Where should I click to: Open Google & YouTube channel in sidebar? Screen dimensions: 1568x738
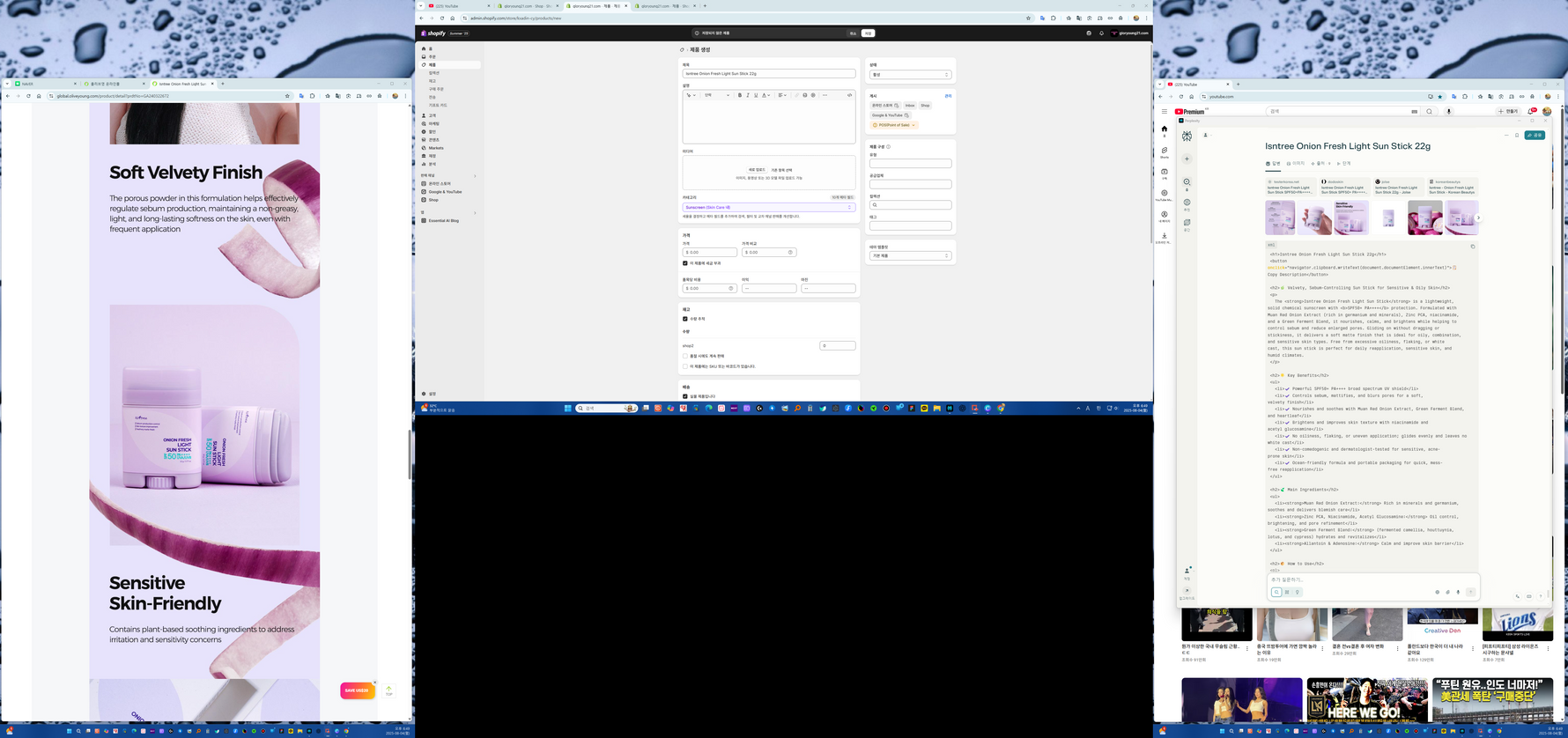click(x=450, y=192)
